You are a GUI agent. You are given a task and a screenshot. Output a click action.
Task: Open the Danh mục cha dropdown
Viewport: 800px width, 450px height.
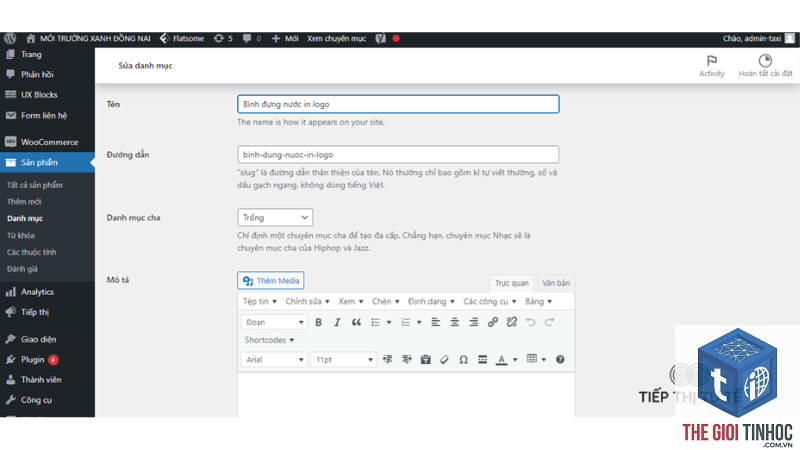tap(275, 217)
